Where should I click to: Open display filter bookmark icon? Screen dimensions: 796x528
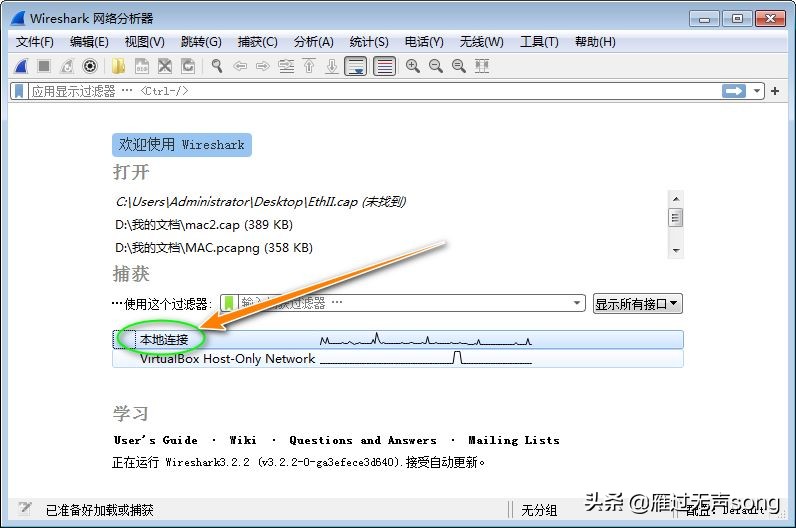[19, 91]
